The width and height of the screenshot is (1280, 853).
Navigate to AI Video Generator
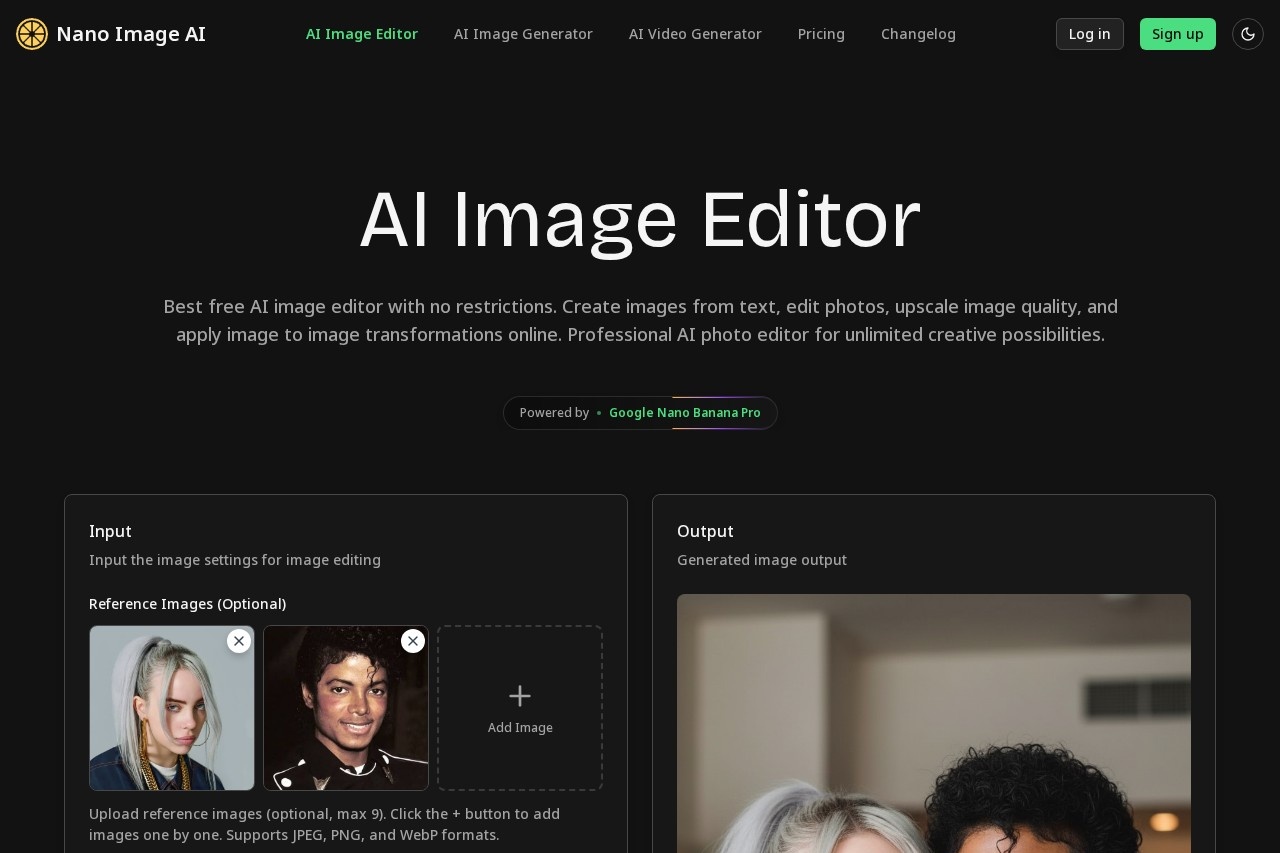pyautogui.click(x=695, y=33)
